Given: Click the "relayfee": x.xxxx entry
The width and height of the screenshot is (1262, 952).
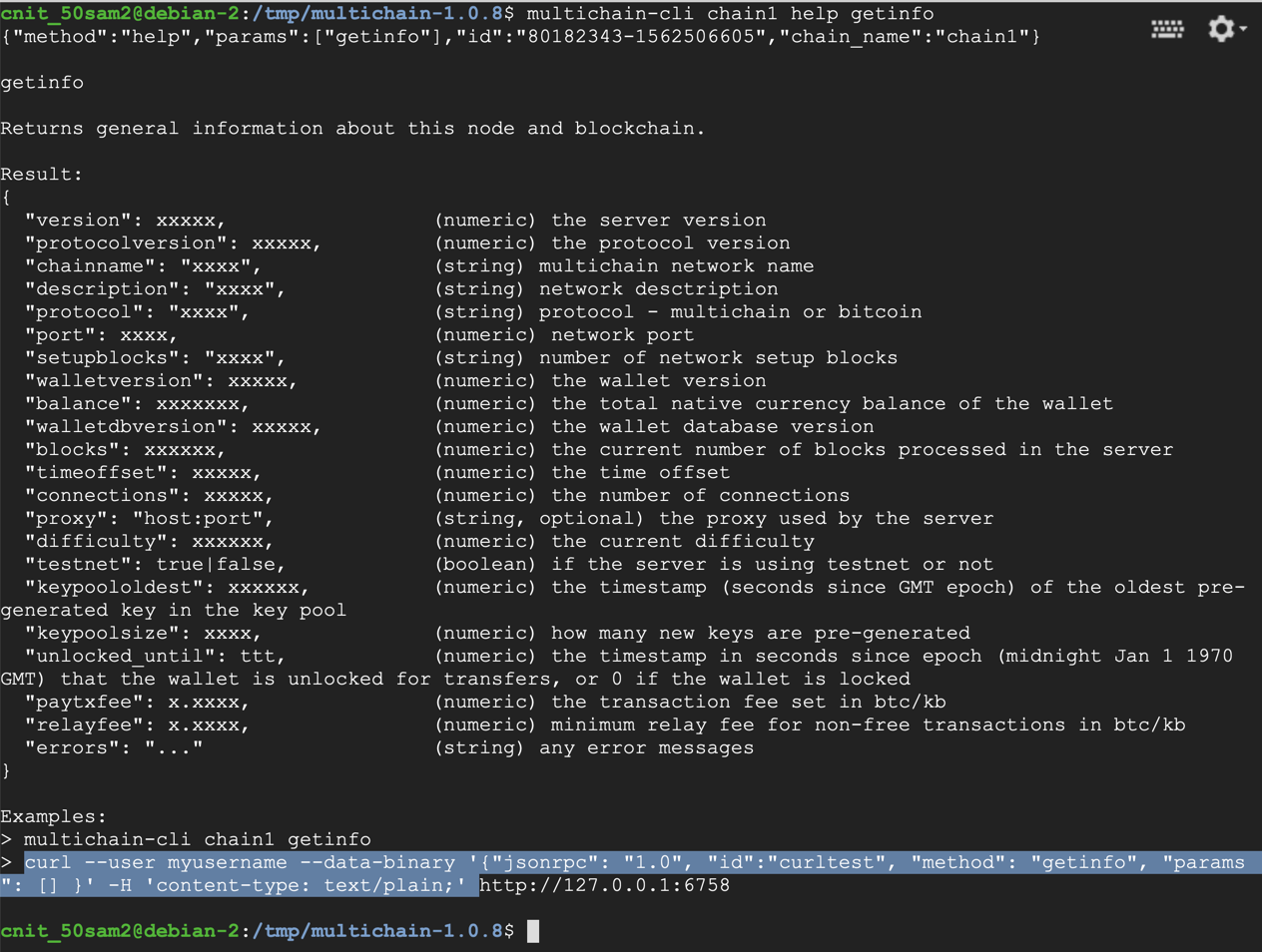Looking at the screenshot, I should pos(137,724).
